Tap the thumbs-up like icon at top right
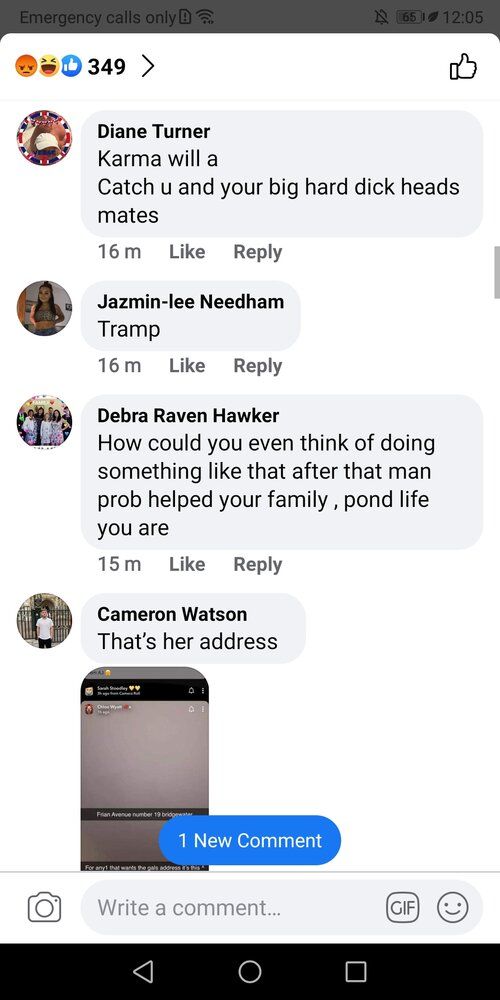 point(463,66)
